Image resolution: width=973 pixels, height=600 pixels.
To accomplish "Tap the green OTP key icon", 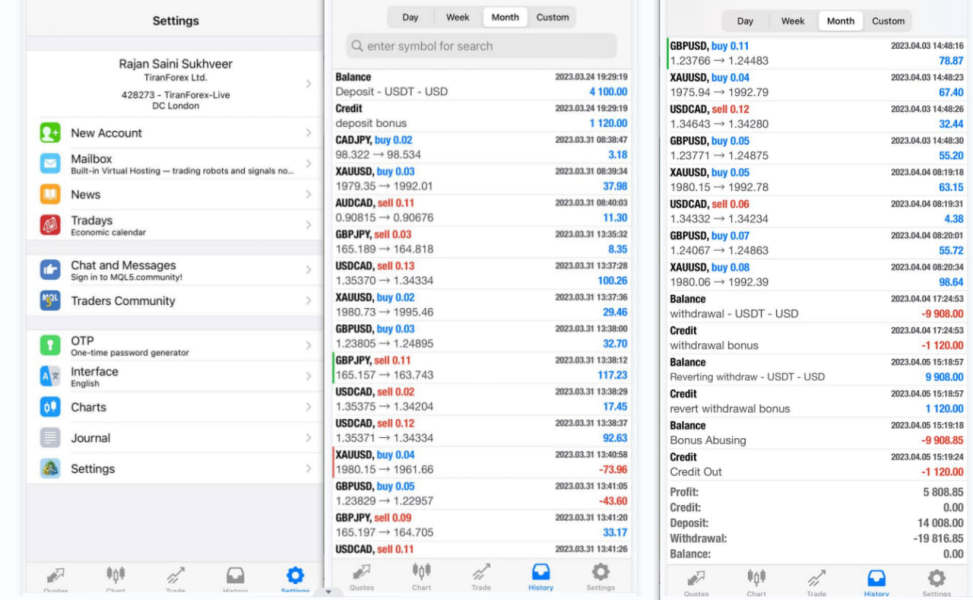I will (x=50, y=345).
